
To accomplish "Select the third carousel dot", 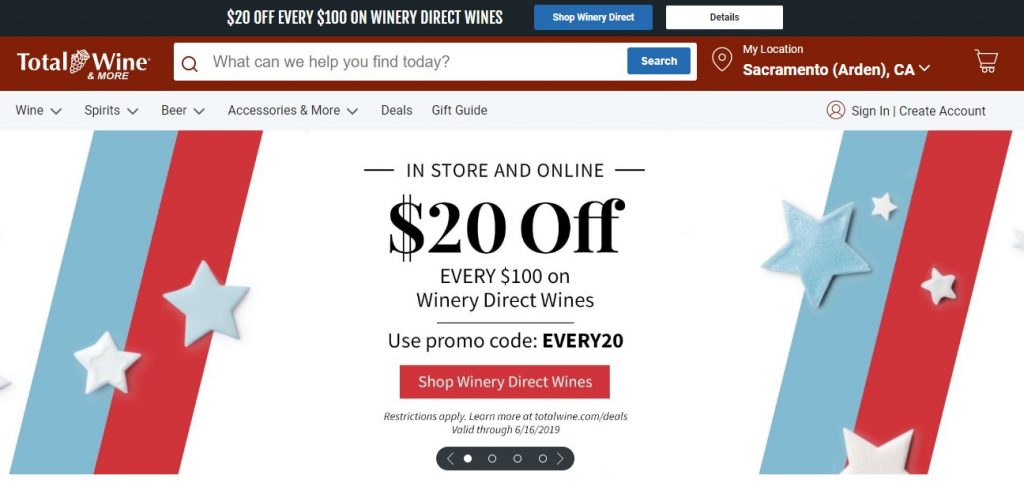I will pyautogui.click(x=517, y=459).
